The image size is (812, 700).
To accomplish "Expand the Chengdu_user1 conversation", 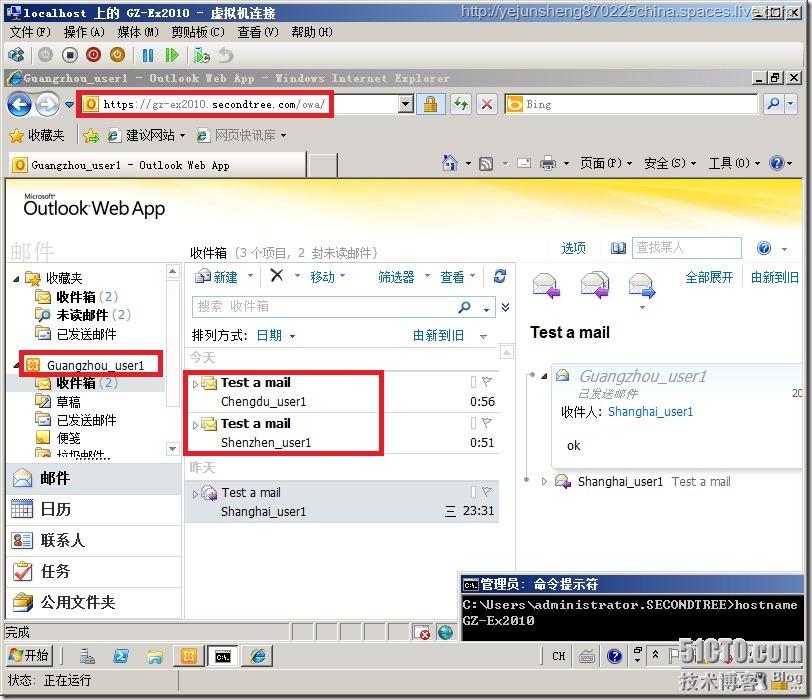I will [x=195, y=384].
